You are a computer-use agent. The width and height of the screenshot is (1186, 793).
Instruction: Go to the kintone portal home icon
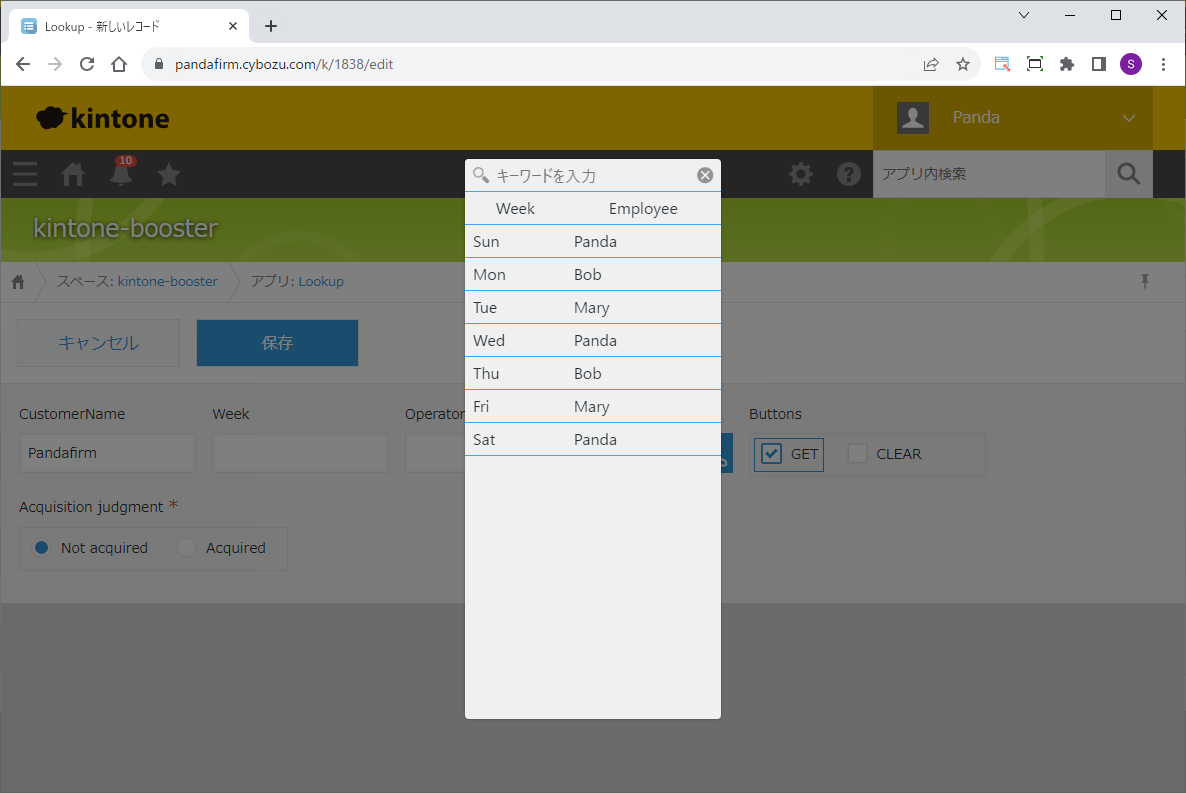coord(73,174)
